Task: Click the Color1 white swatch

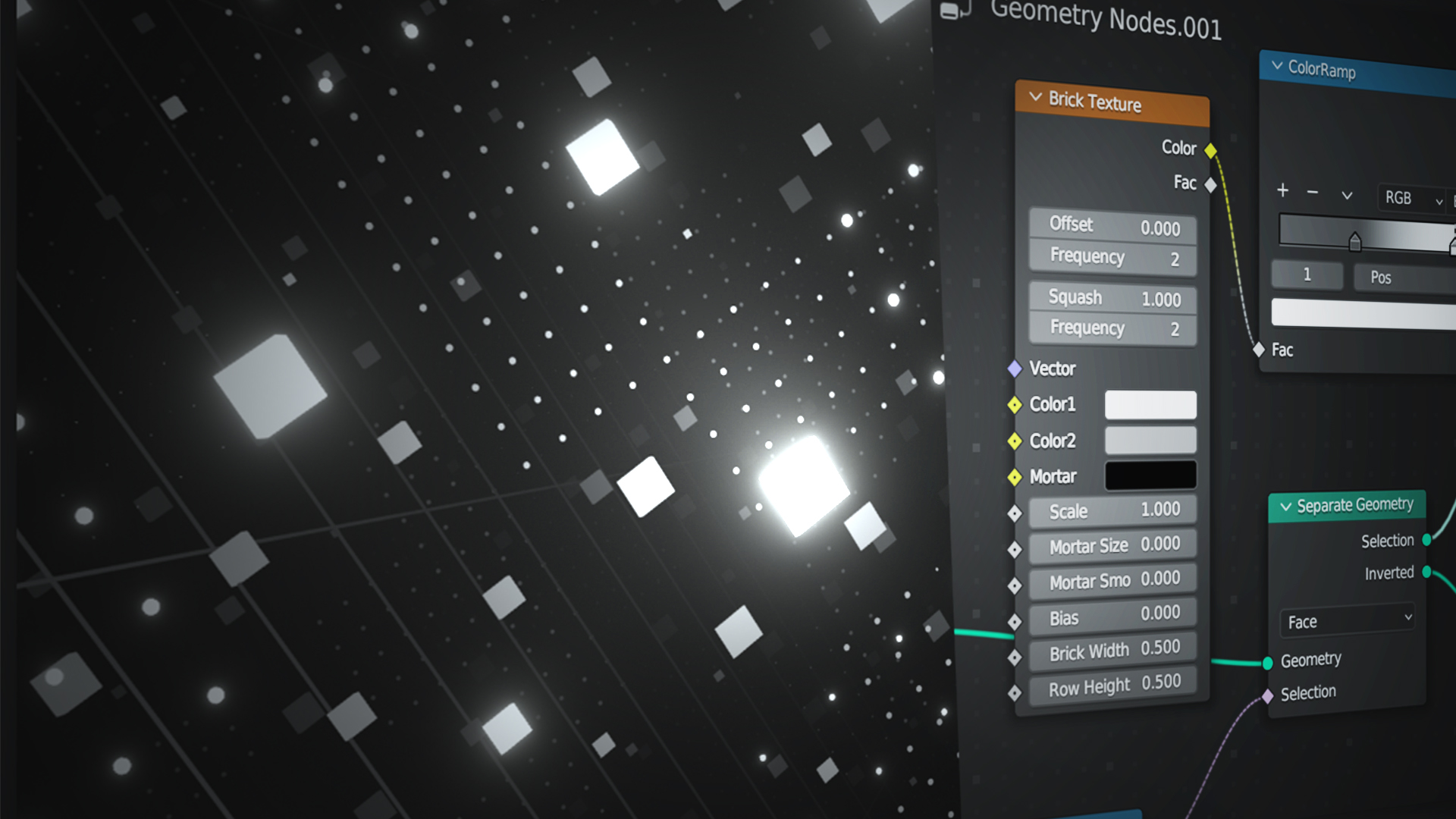Action: tap(1150, 405)
